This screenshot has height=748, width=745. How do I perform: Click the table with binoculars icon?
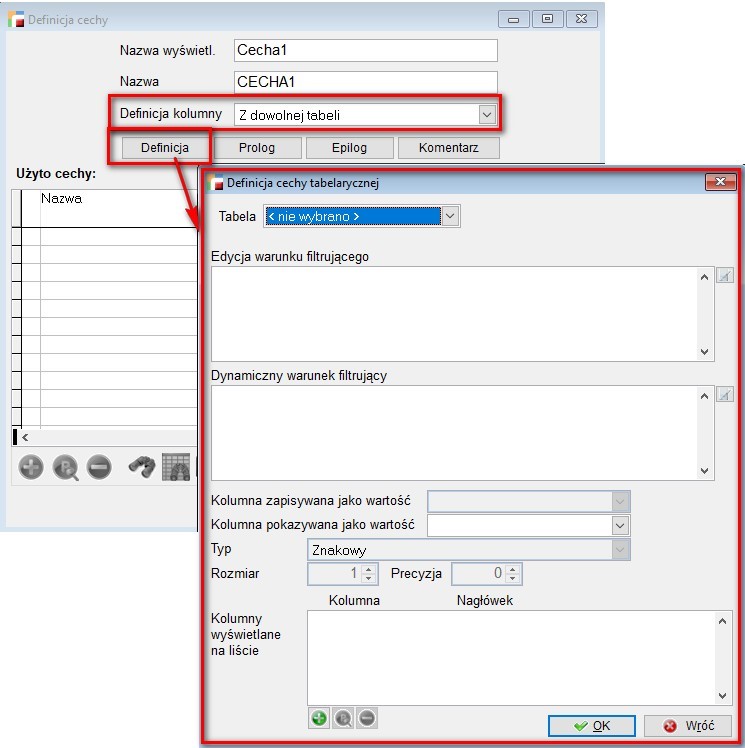pos(177,467)
